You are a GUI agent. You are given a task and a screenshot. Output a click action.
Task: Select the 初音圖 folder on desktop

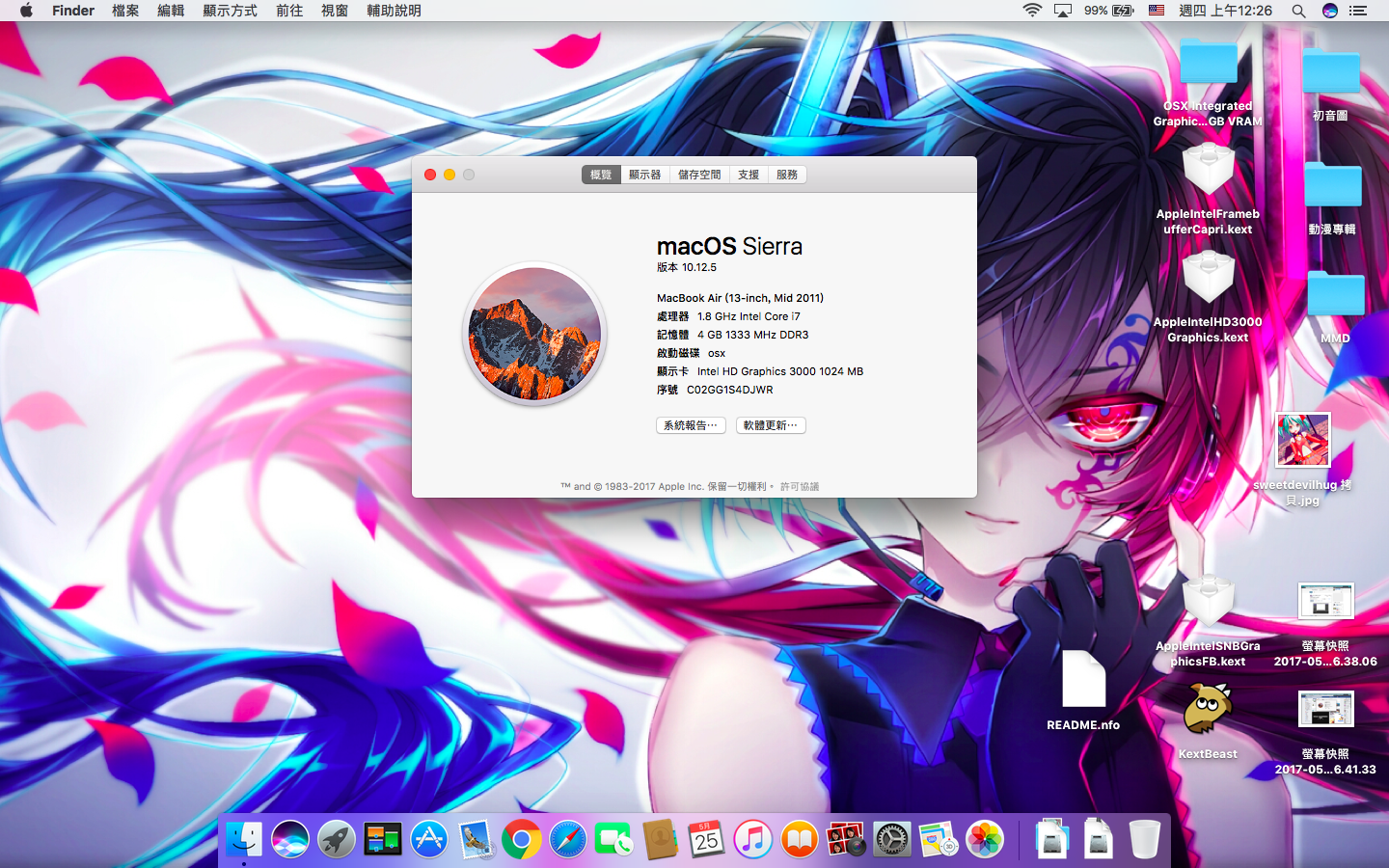click(1331, 72)
